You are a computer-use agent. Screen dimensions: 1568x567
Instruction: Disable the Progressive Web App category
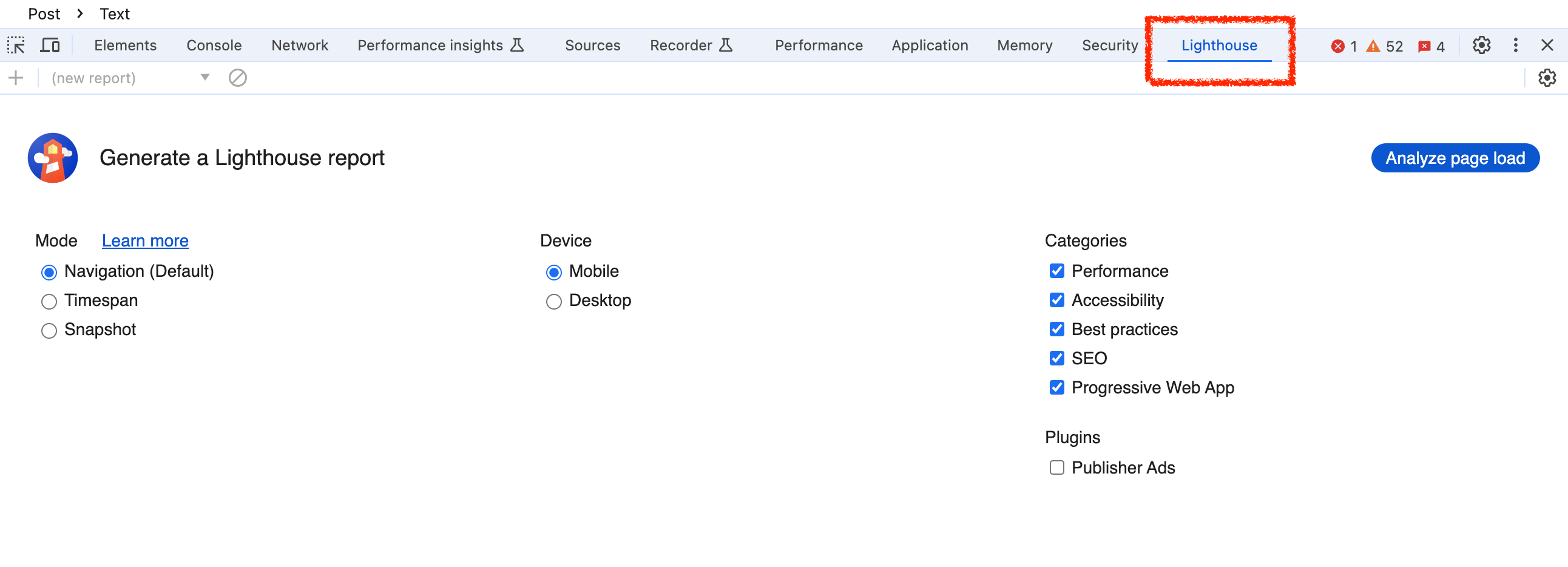pos(1056,387)
